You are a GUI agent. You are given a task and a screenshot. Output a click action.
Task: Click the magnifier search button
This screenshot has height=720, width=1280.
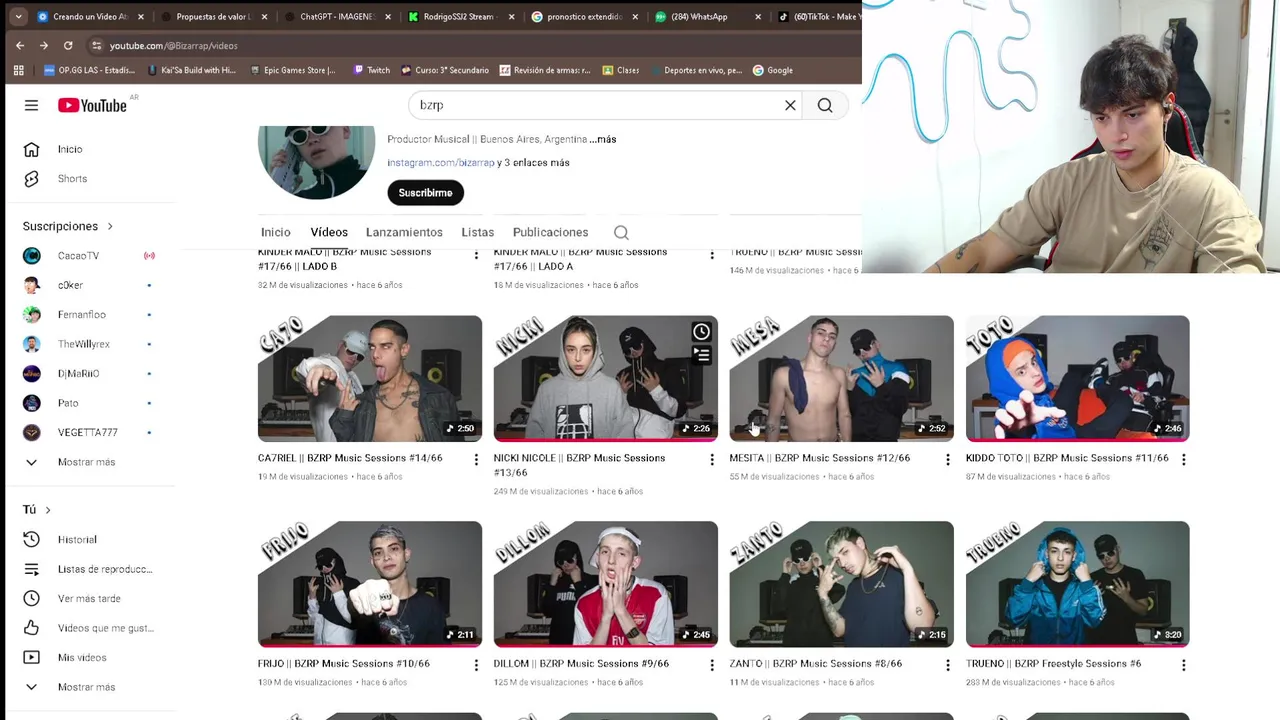pos(825,105)
